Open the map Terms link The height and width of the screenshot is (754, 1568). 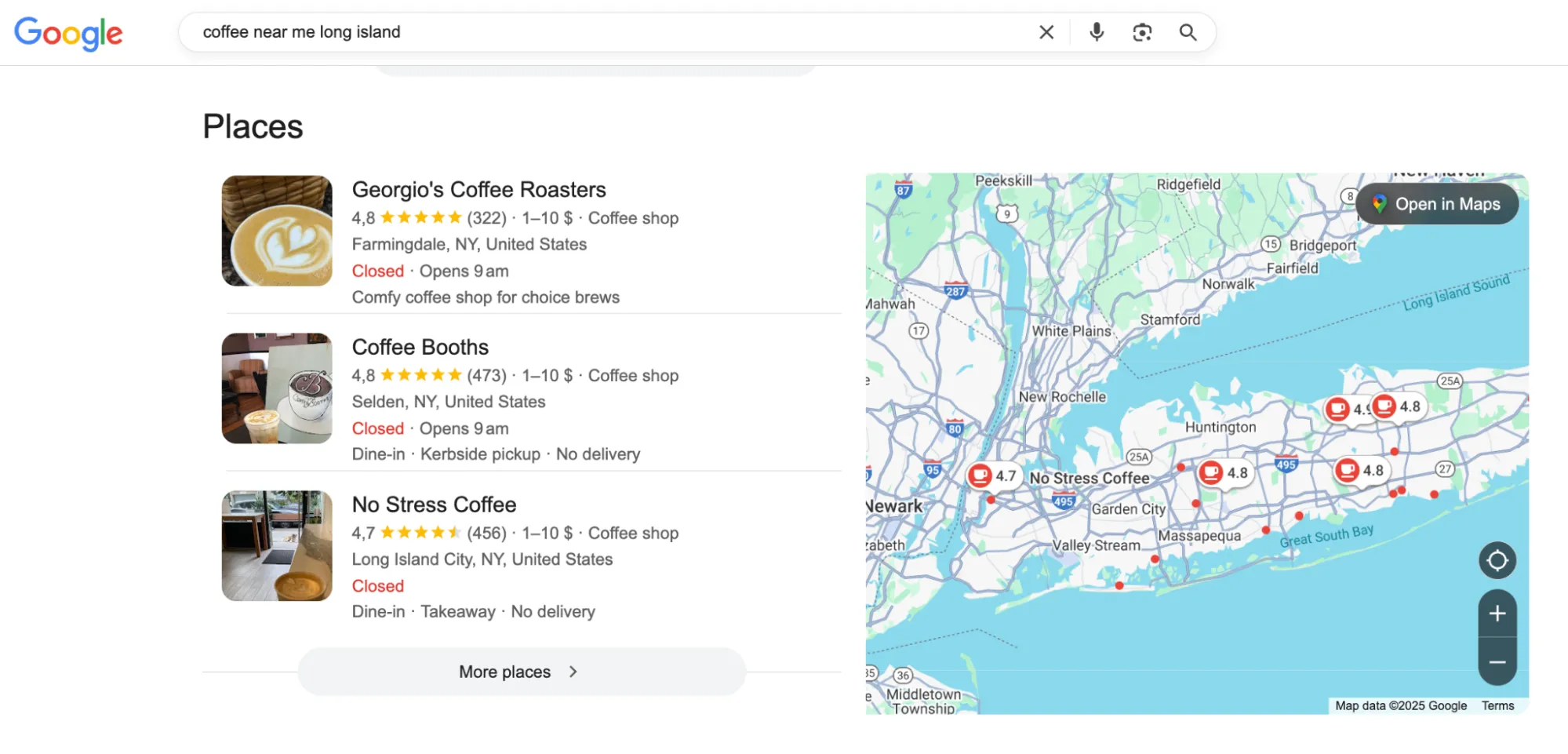click(1497, 705)
